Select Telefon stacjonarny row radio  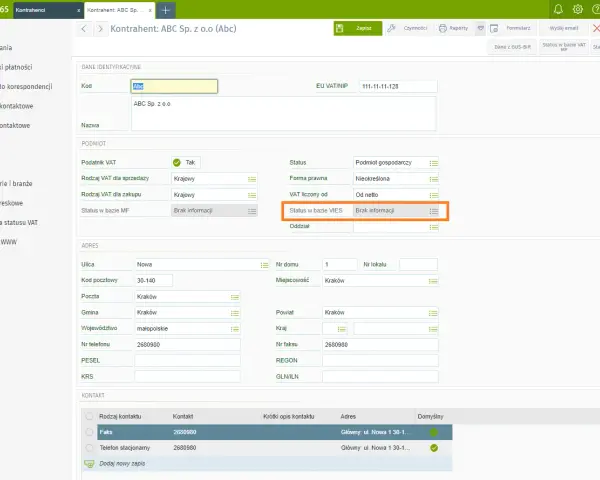[89, 447]
